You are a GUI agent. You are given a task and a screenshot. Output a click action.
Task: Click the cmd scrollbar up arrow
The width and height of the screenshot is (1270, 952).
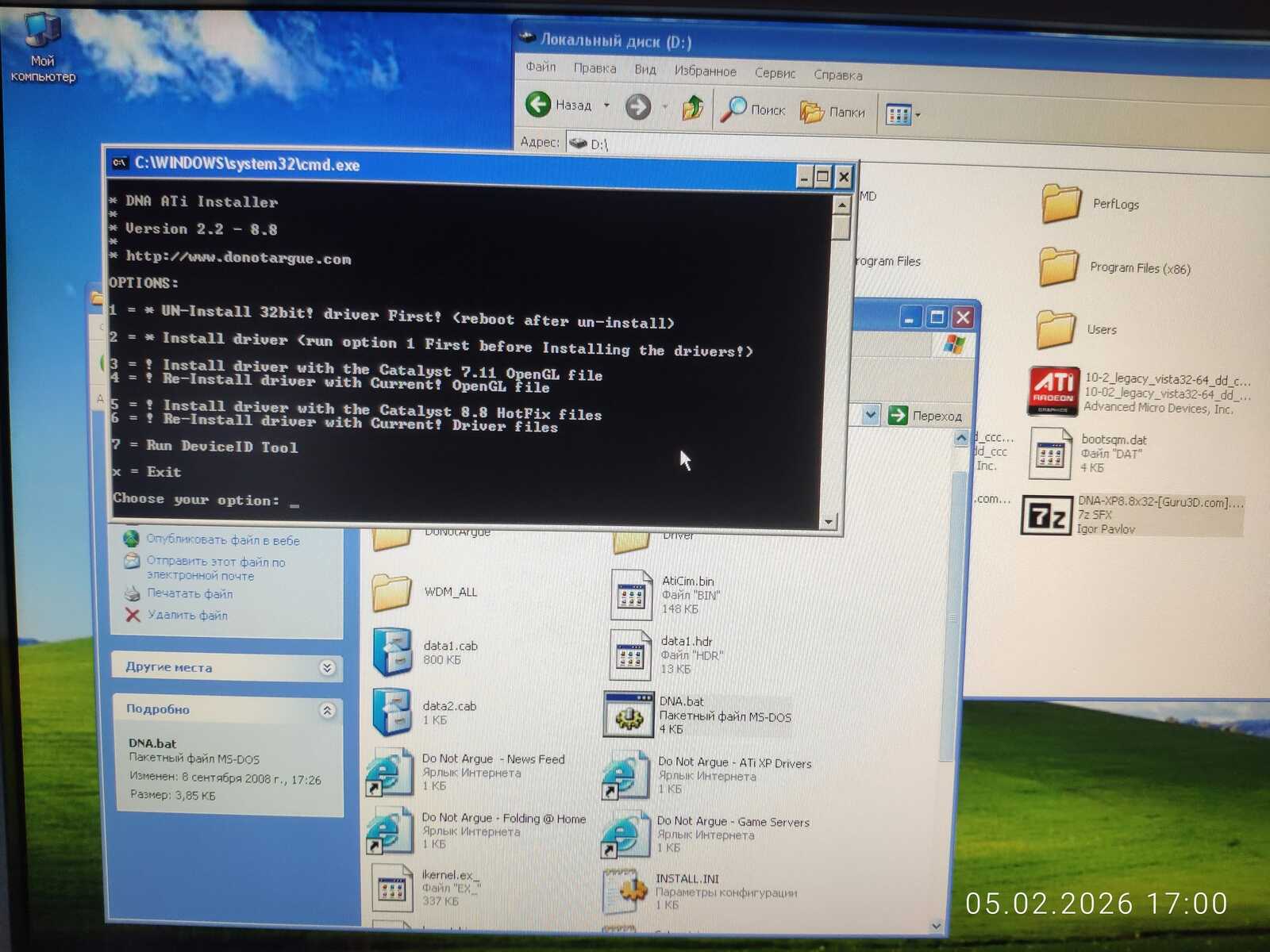841,205
